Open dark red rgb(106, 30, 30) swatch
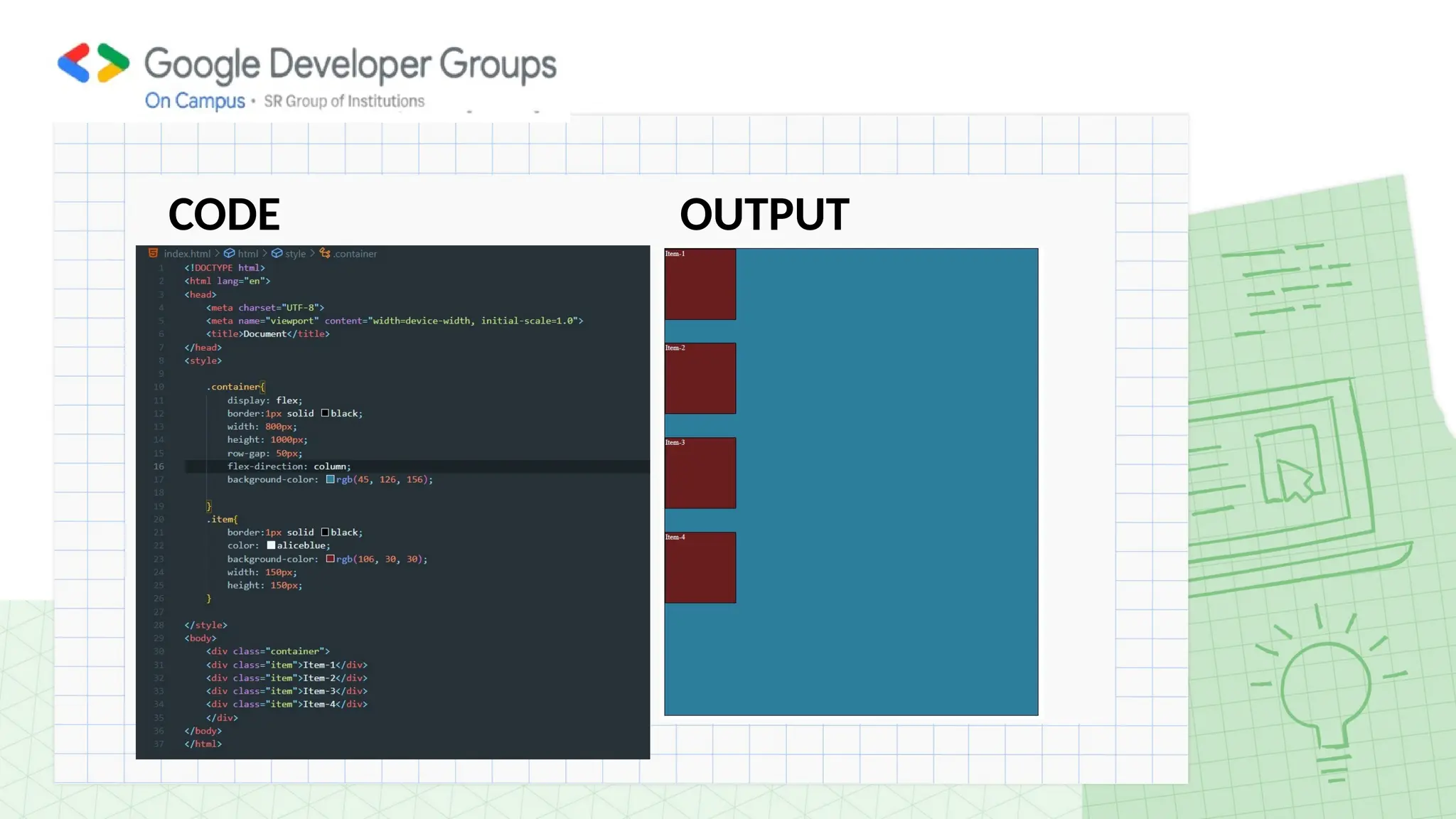 pyautogui.click(x=330, y=559)
